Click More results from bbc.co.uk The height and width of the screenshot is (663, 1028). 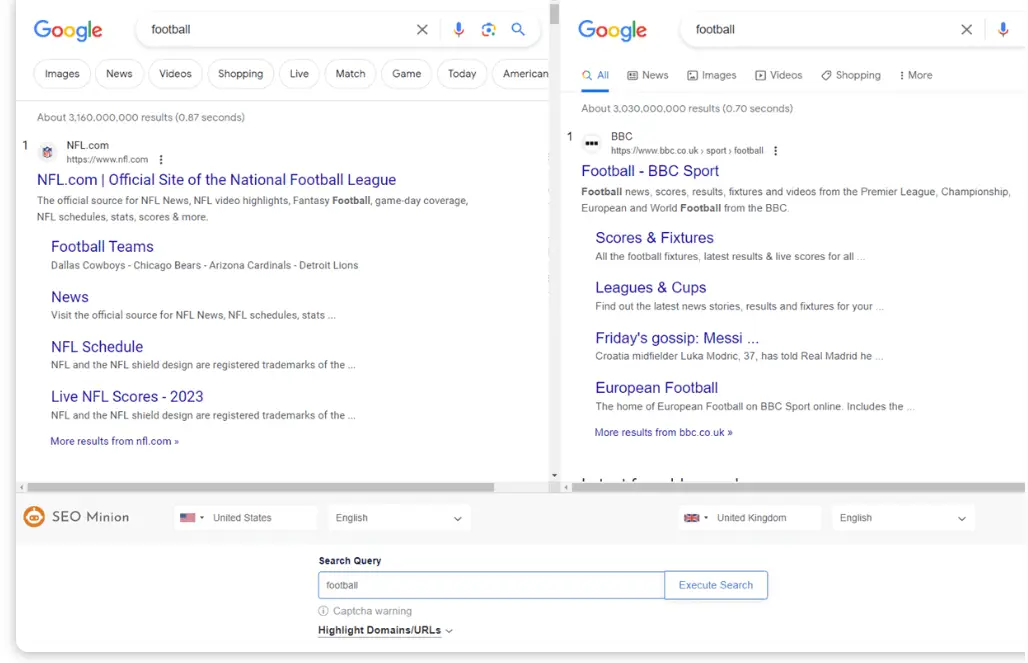point(663,433)
